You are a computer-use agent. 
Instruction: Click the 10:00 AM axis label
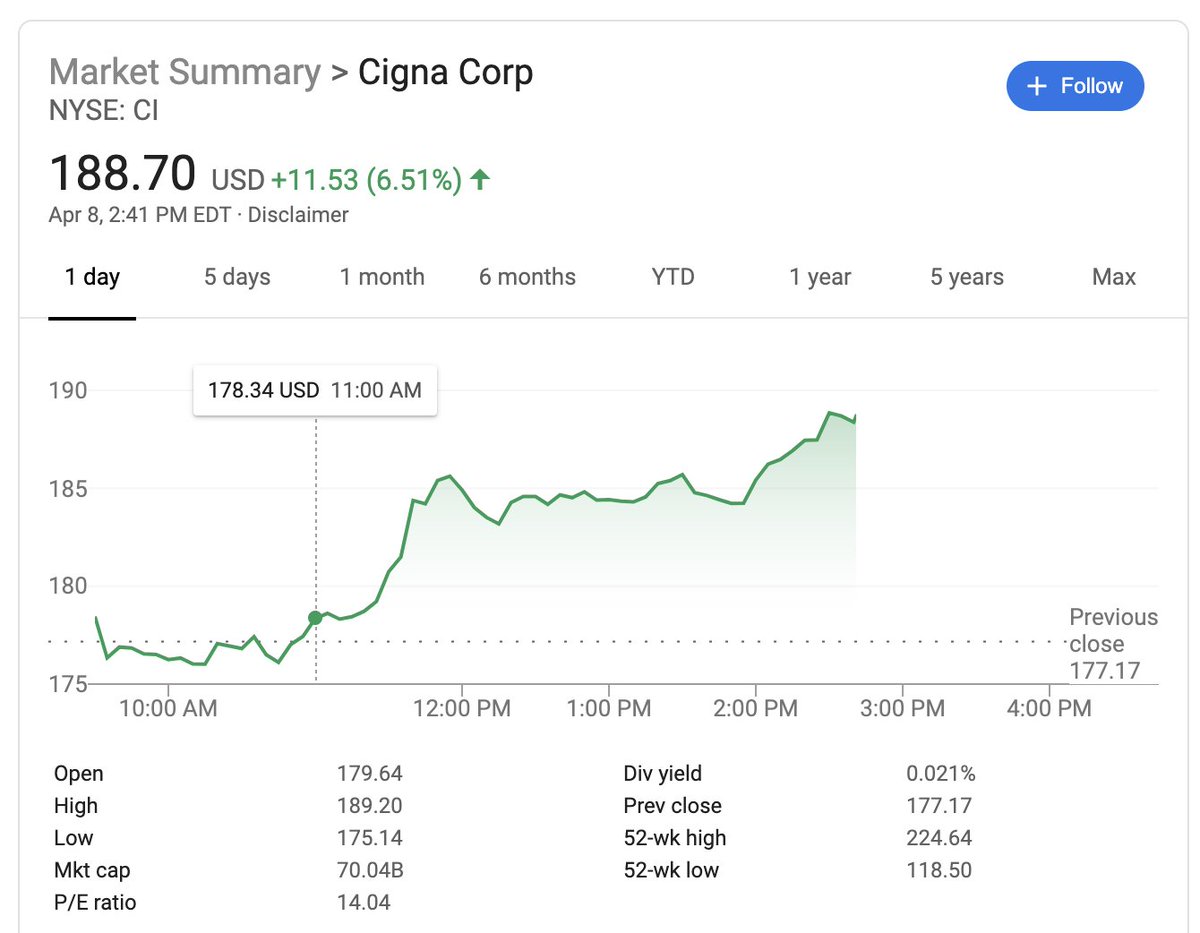(x=167, y=709)
